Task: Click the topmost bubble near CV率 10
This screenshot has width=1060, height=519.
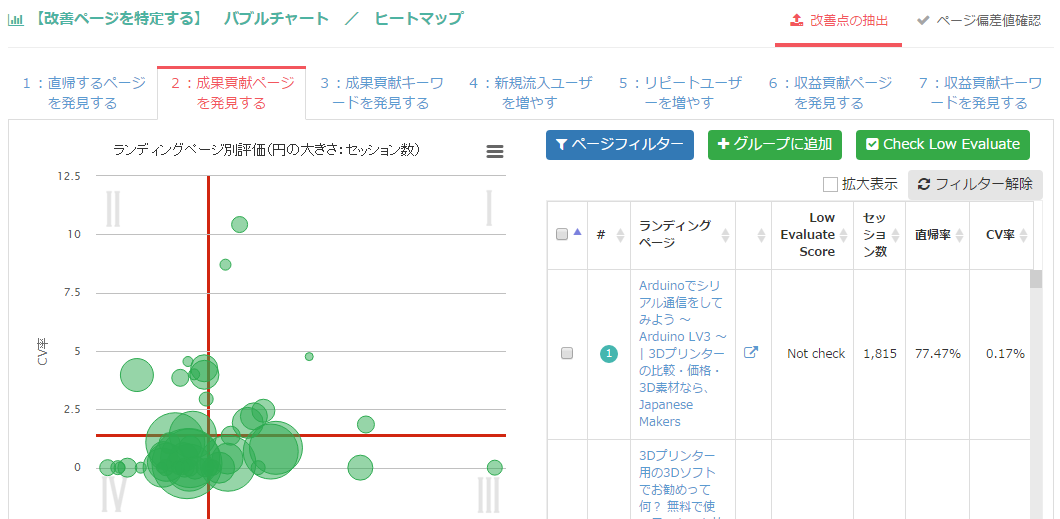Action: (x=239, y=224)
